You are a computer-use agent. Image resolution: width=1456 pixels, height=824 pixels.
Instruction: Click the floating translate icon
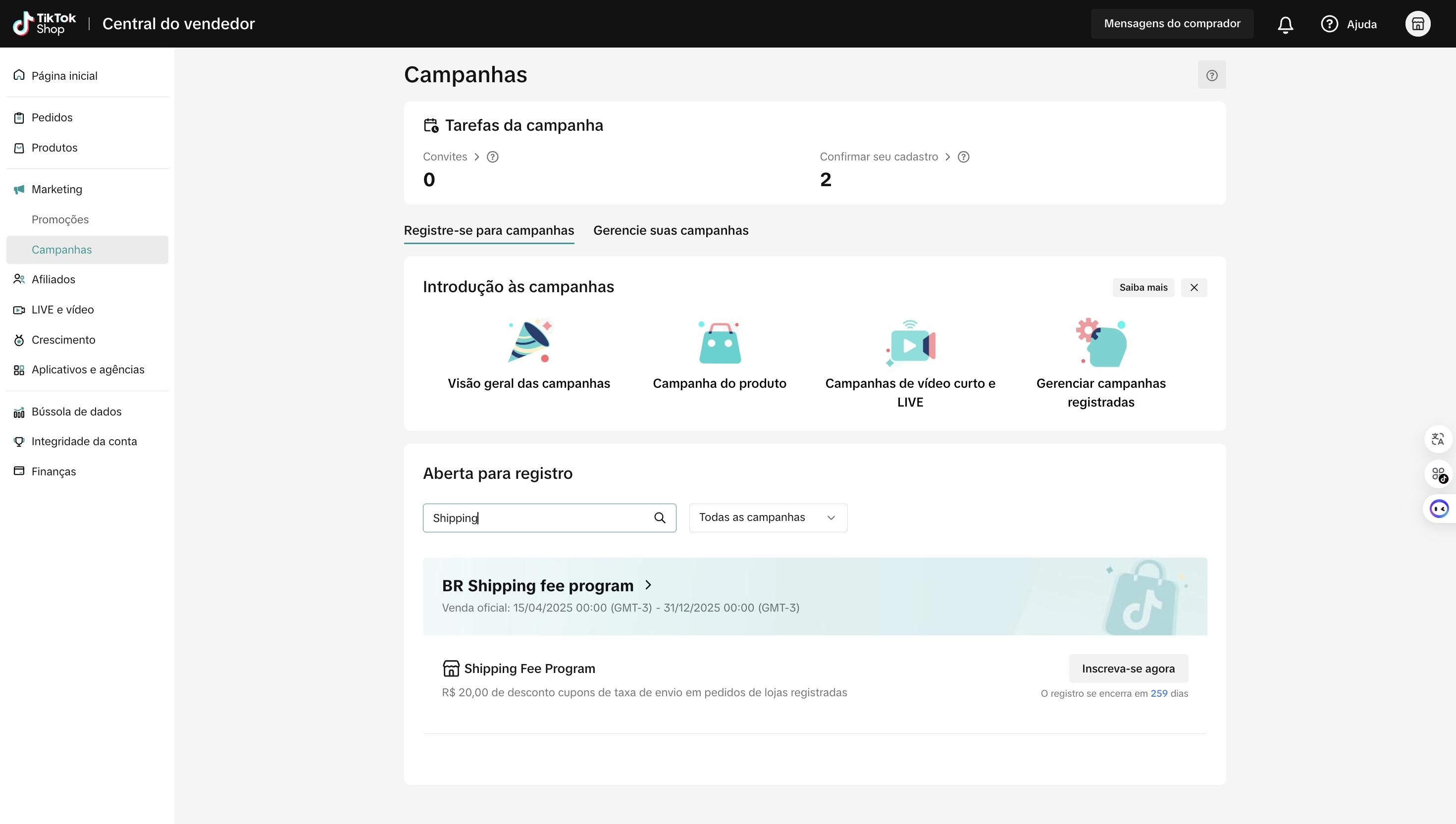point(1437,439)
